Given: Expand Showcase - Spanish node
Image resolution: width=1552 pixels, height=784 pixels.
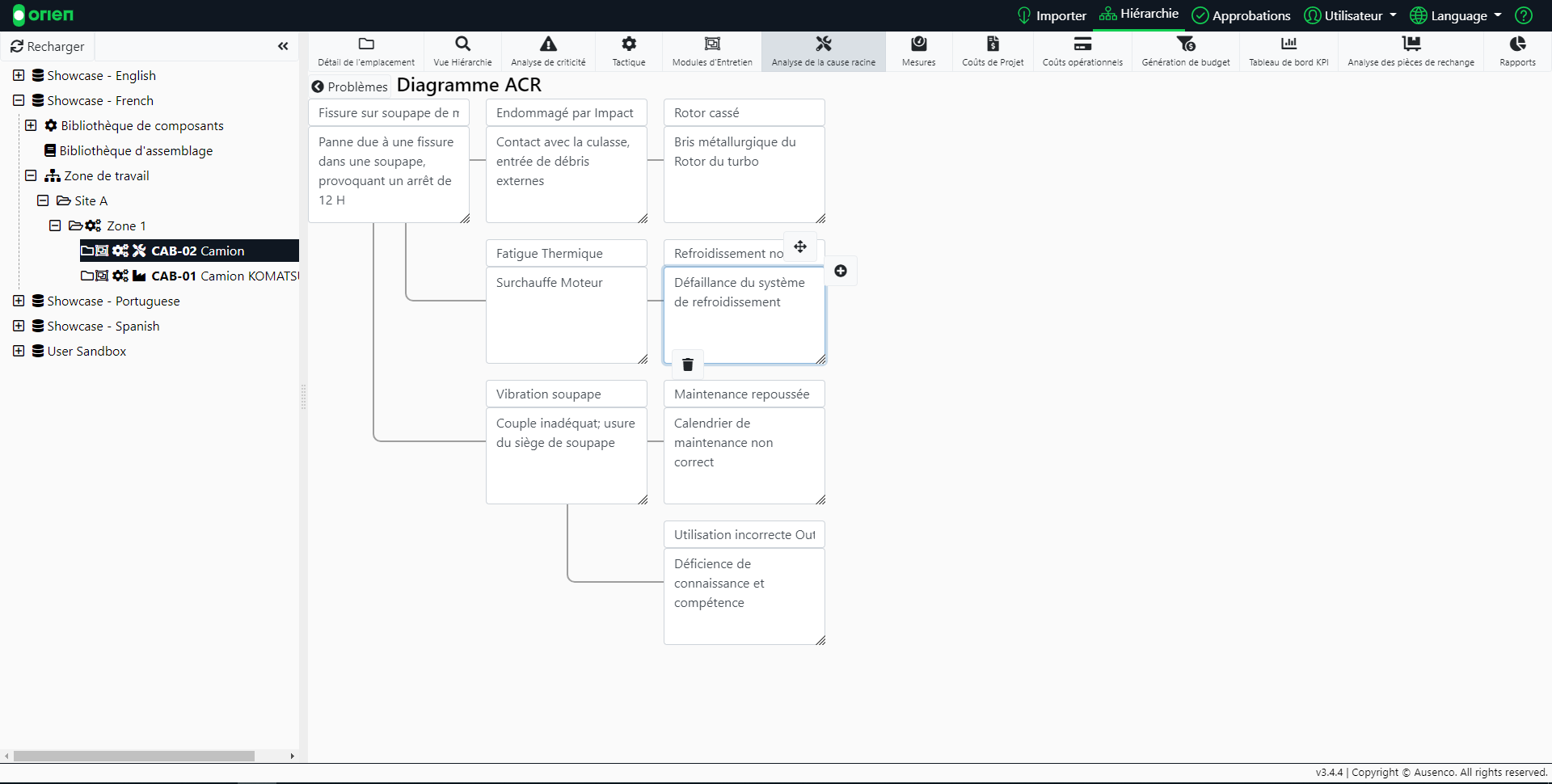Looking at the screenshot, I should point(19,326).
